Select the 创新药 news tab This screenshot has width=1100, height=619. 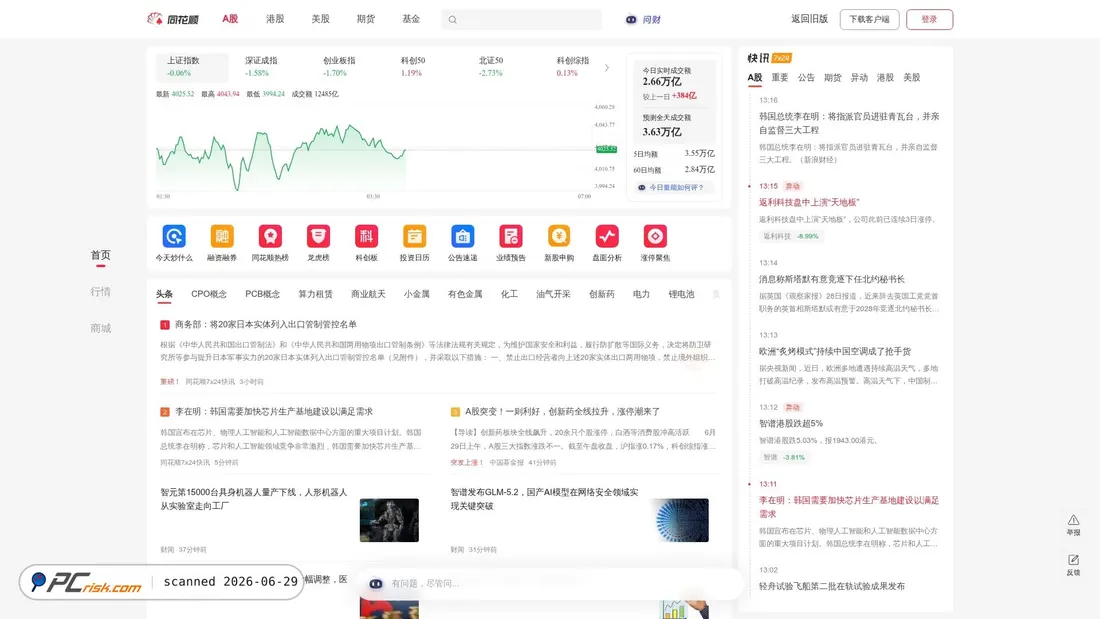pos(602,294)
